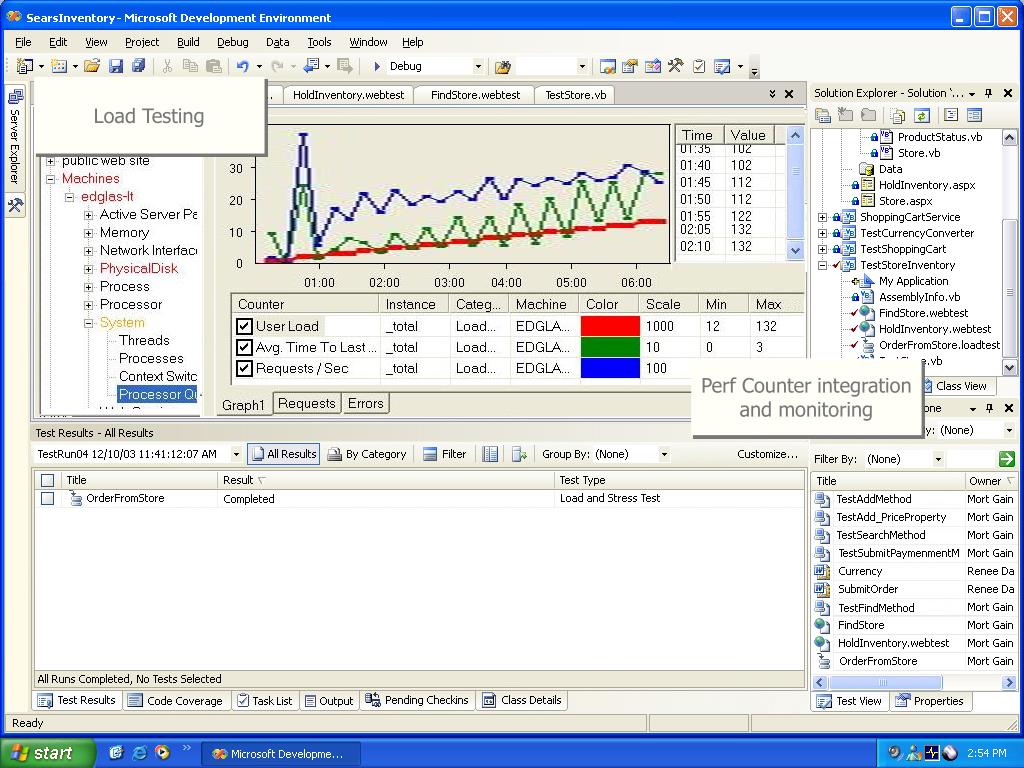
Task: Toggle the Requests / Sec counter checkbox
Action: point(244,368)
